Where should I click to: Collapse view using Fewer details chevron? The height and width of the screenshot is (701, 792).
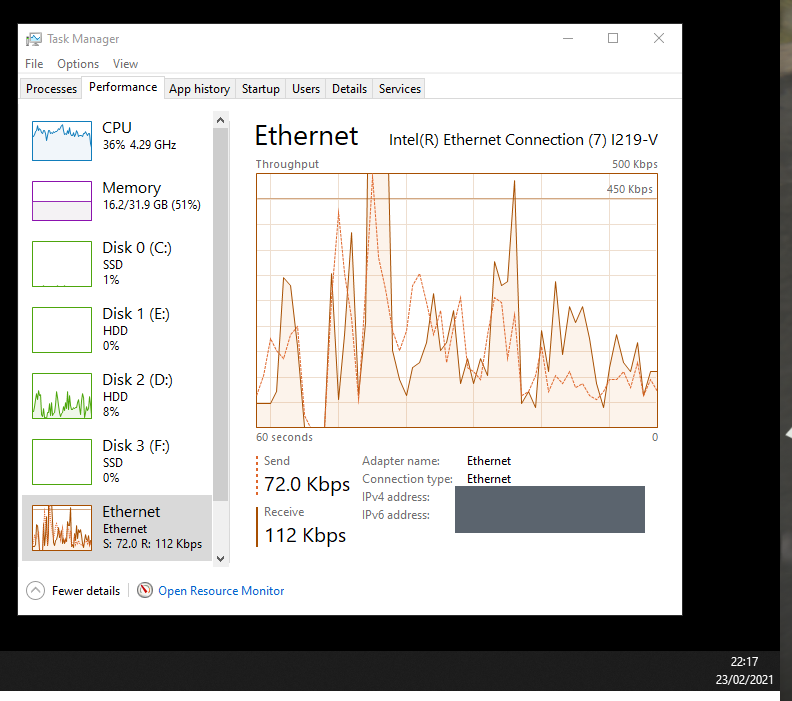(x=35, y=590)
